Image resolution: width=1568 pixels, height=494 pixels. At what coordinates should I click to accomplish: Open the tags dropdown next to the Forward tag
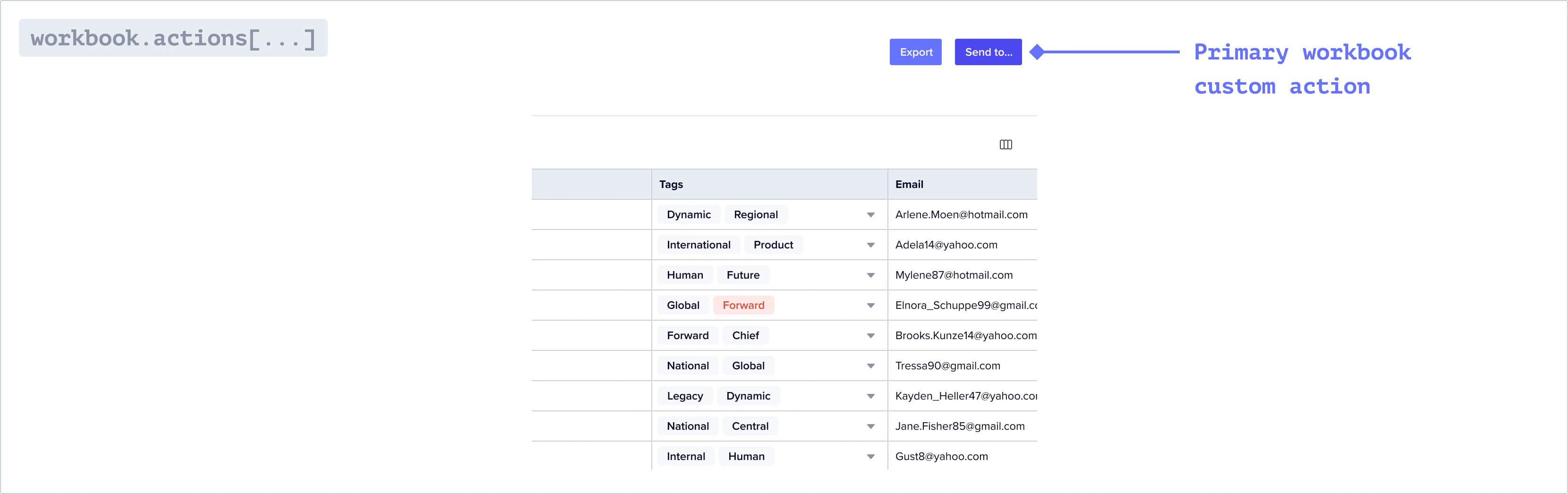pyautogui.click(x=871, y=305)
